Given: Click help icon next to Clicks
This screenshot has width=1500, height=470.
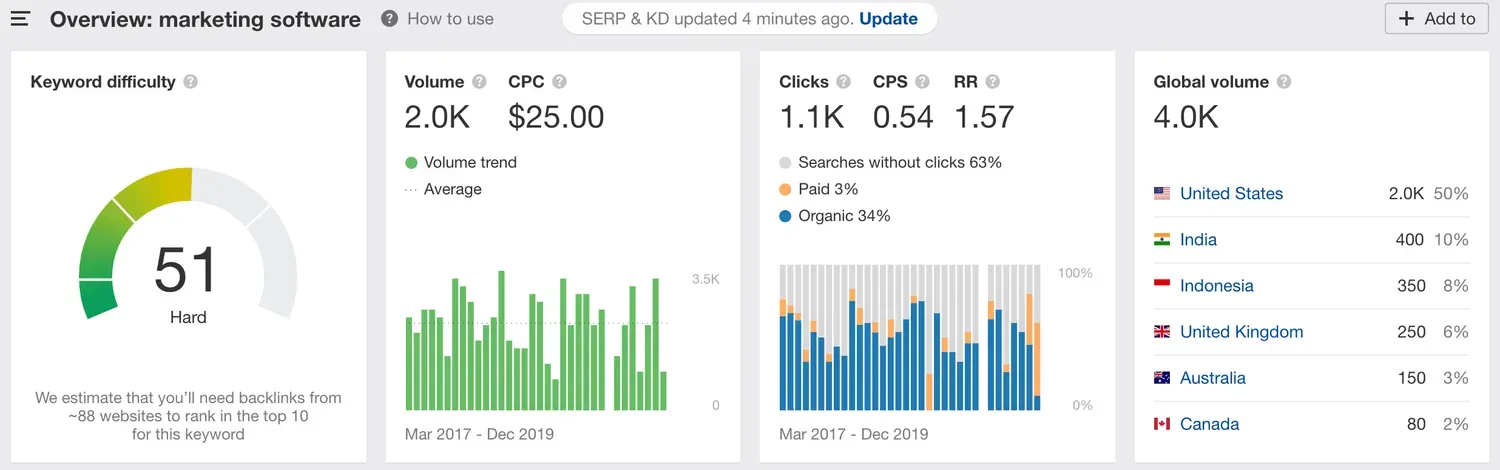Looking at the screenshot, I should [844, 82].
